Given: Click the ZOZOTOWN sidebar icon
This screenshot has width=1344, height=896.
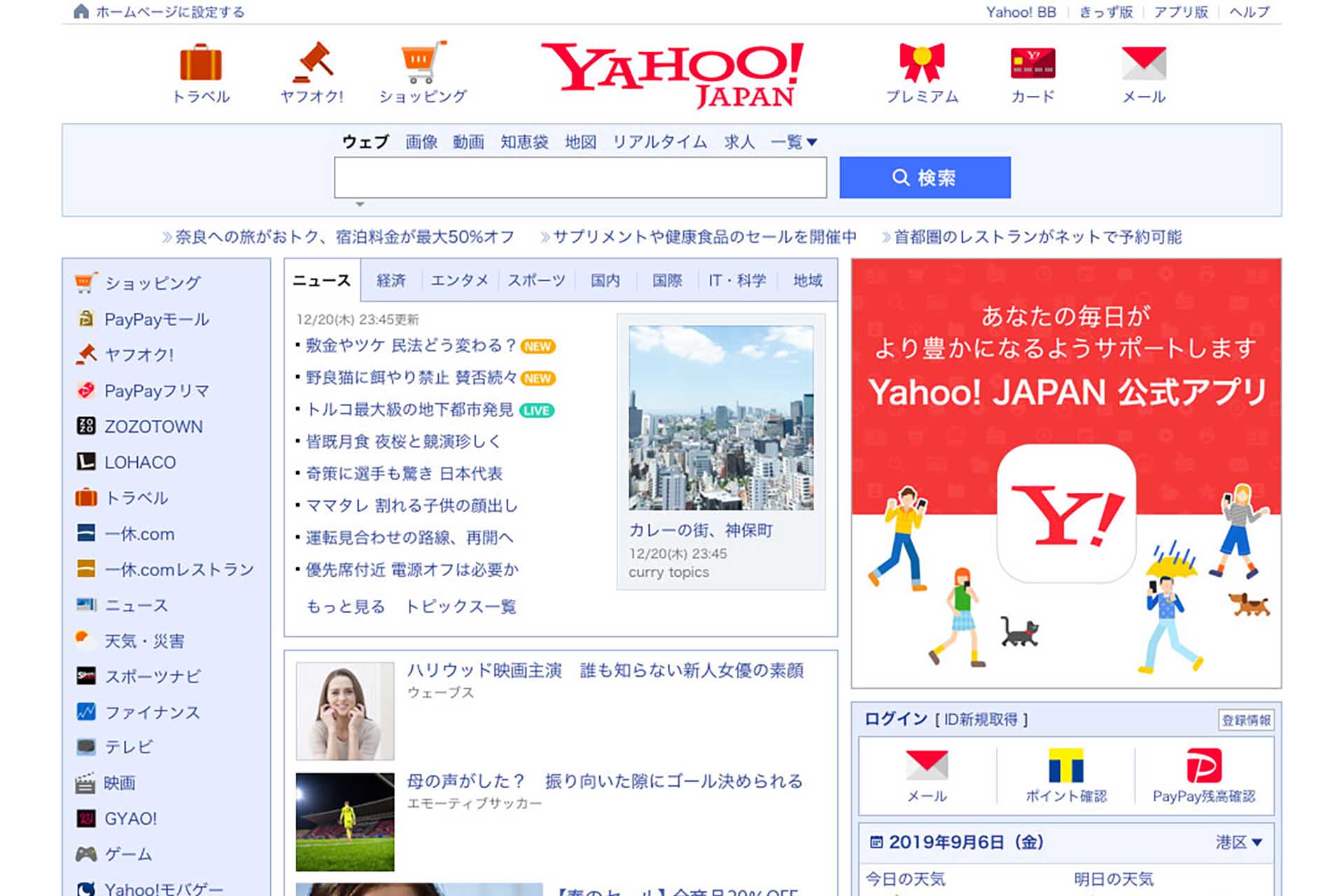Looking at the screenshot, I should [x=86, y=426].
